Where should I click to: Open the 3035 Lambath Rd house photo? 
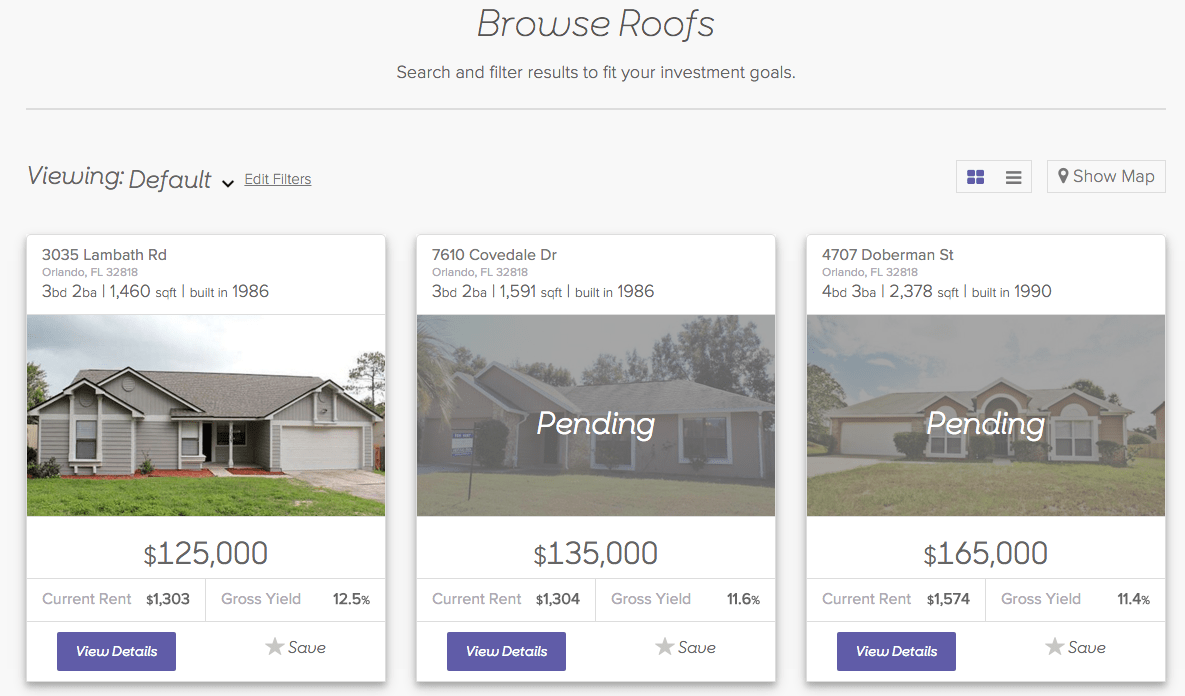point(206,415)
